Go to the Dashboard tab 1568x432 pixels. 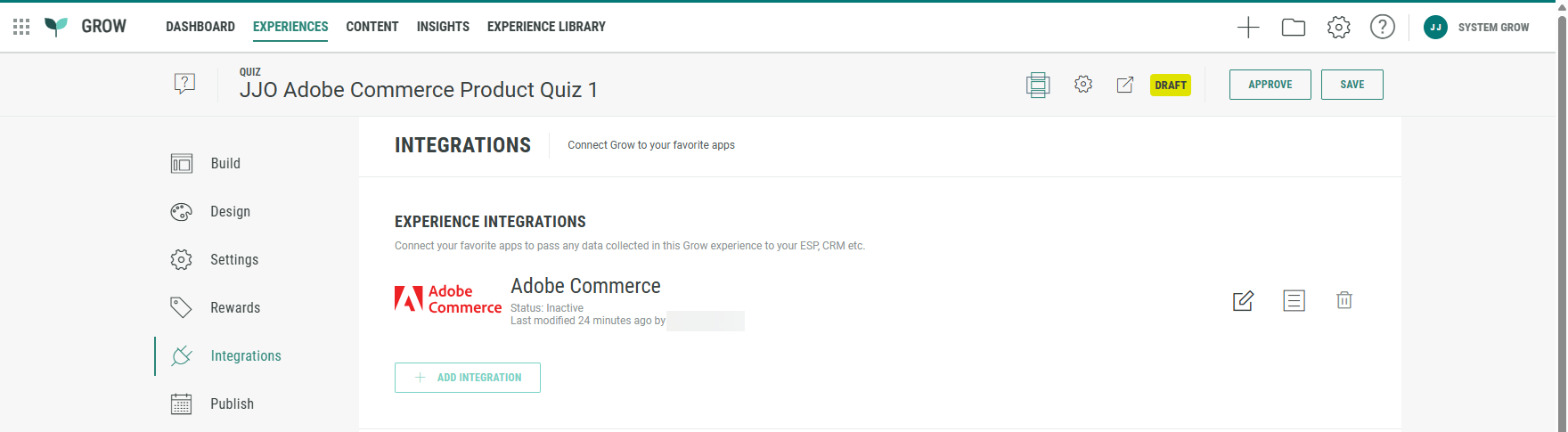click(x=200, y=27)
